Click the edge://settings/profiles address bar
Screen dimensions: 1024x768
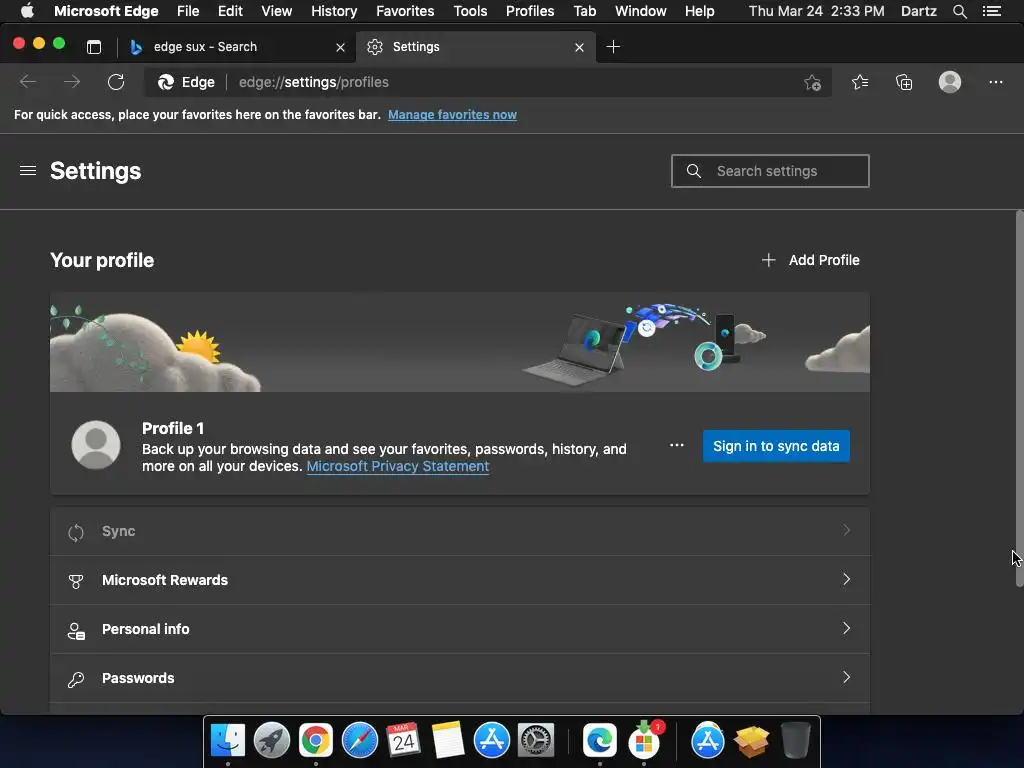tap(487, 82)
